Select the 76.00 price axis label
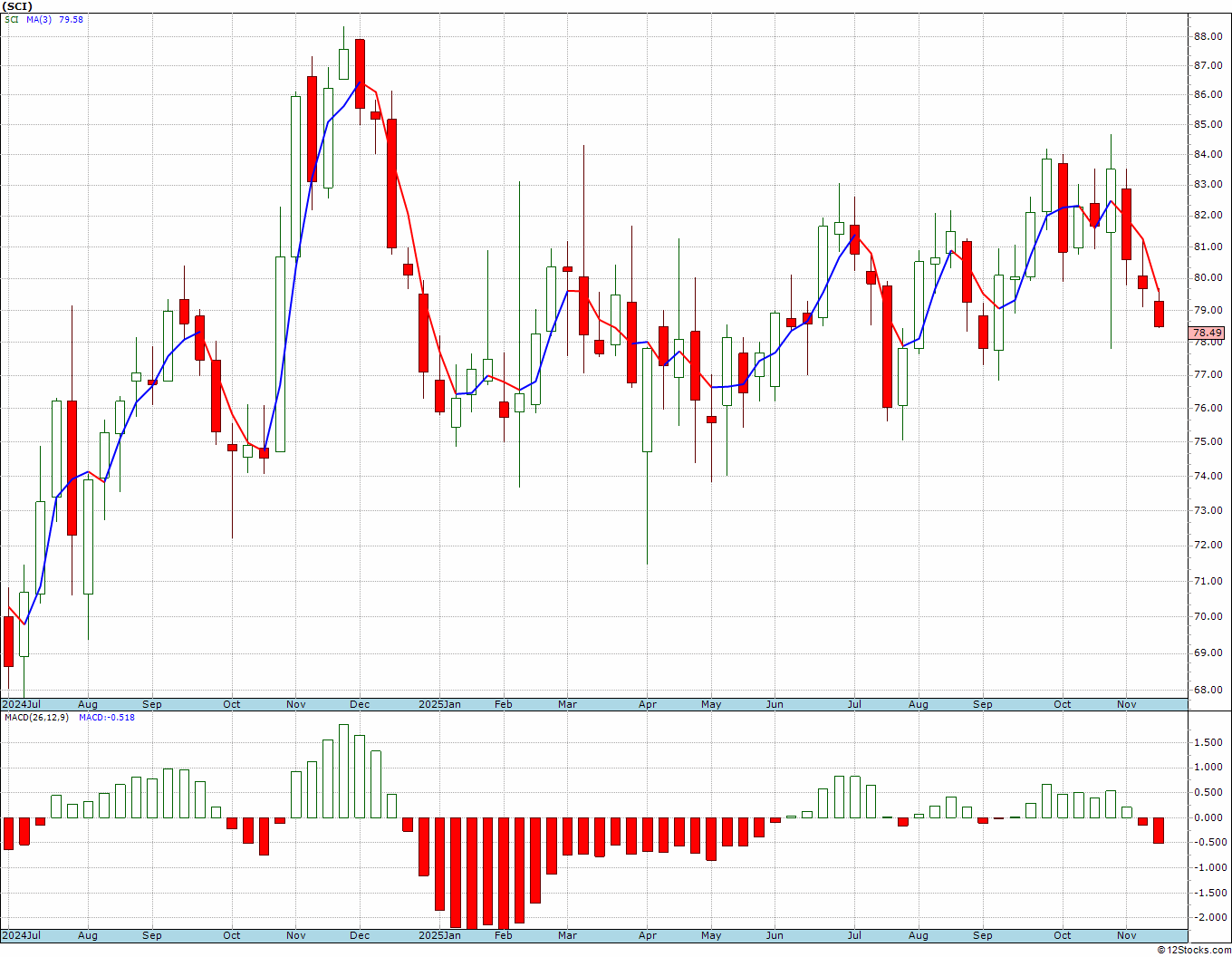 [x=1208, y=409]
